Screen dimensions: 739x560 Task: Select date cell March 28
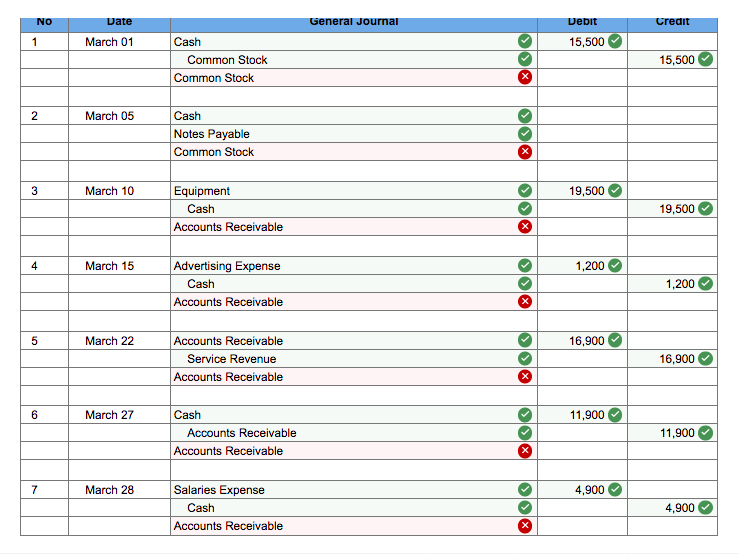pyautogui.click(x=119, y=489)
